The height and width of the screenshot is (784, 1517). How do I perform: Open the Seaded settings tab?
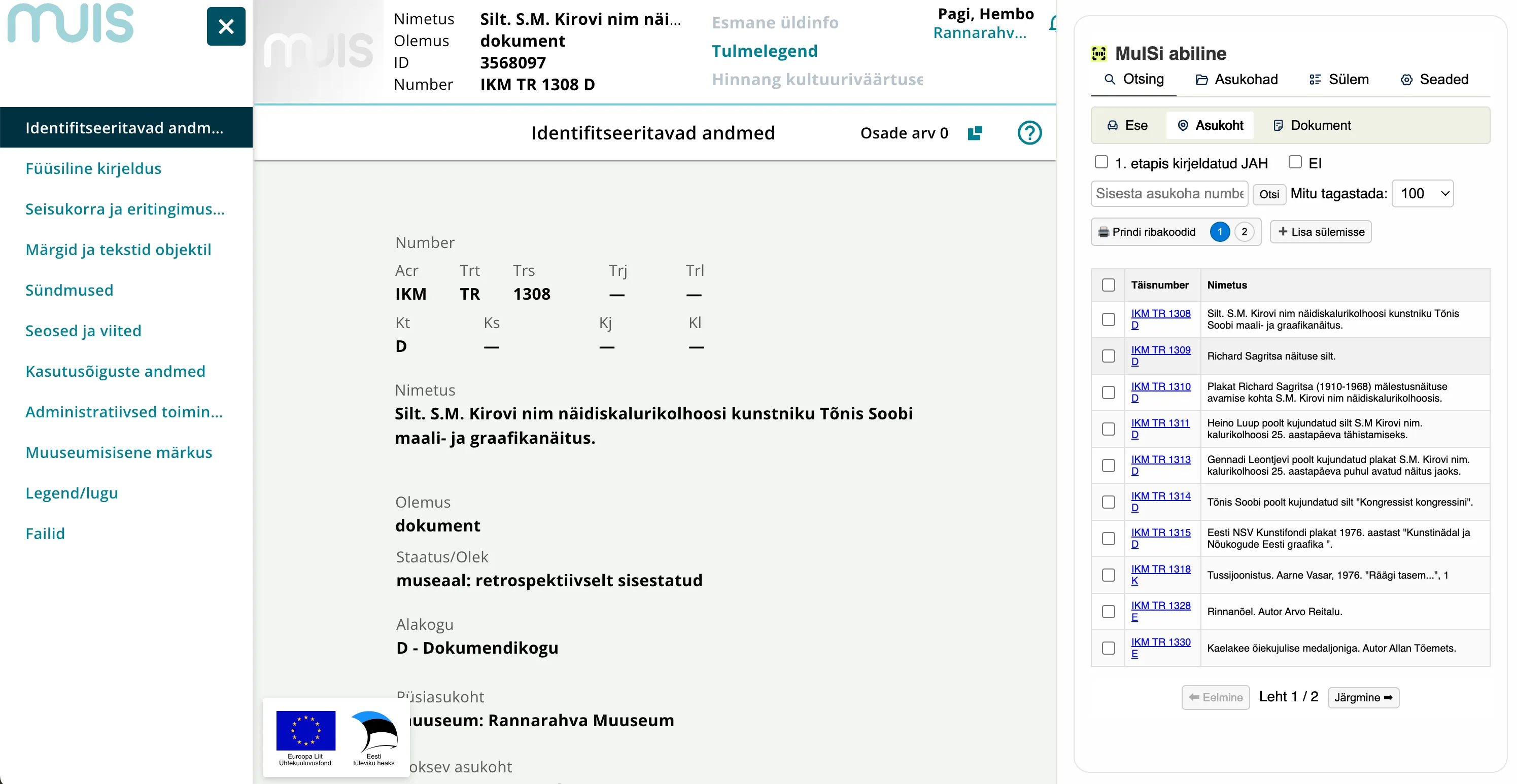coord(1434,80)
